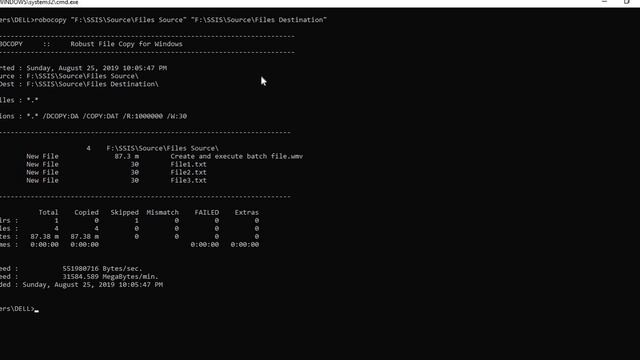Click the Total Bytes value '87.38 m'

click(44, 236)
